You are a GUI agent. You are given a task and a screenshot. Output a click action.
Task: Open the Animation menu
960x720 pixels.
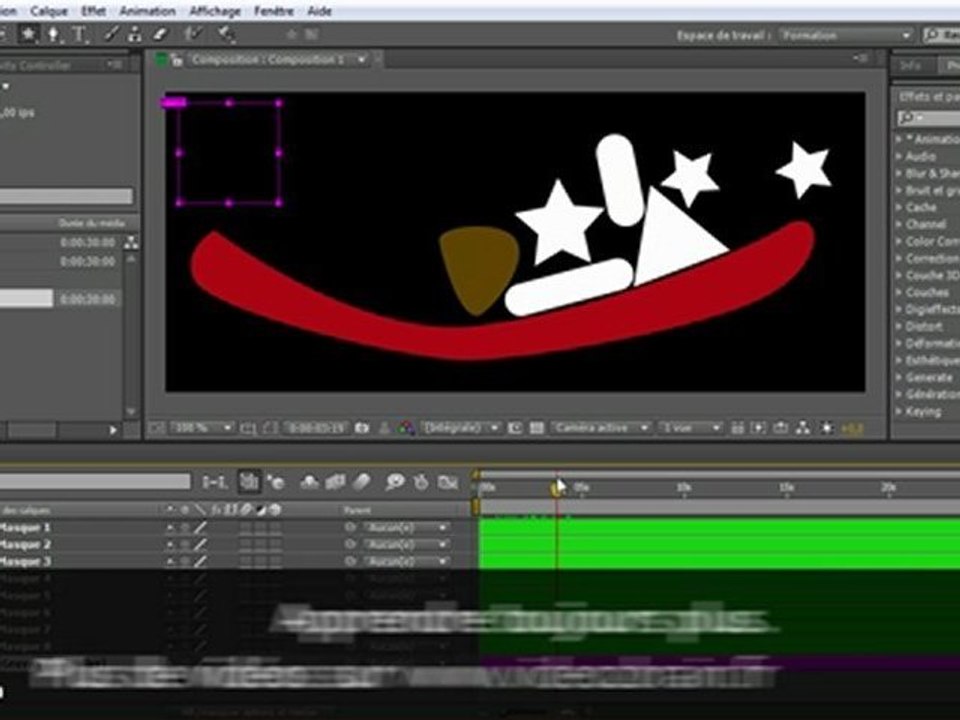[148, 11]
